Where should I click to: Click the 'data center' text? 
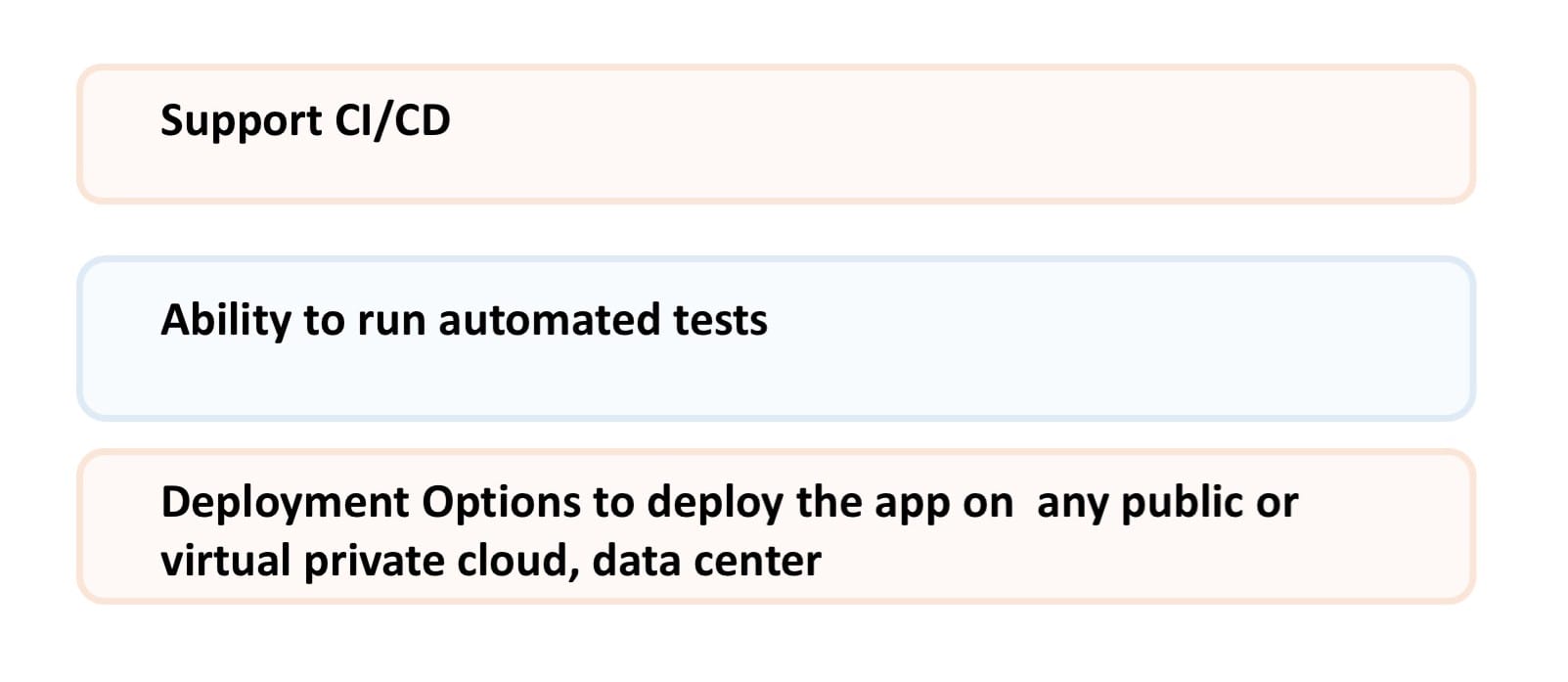click(x=706, y=562)
